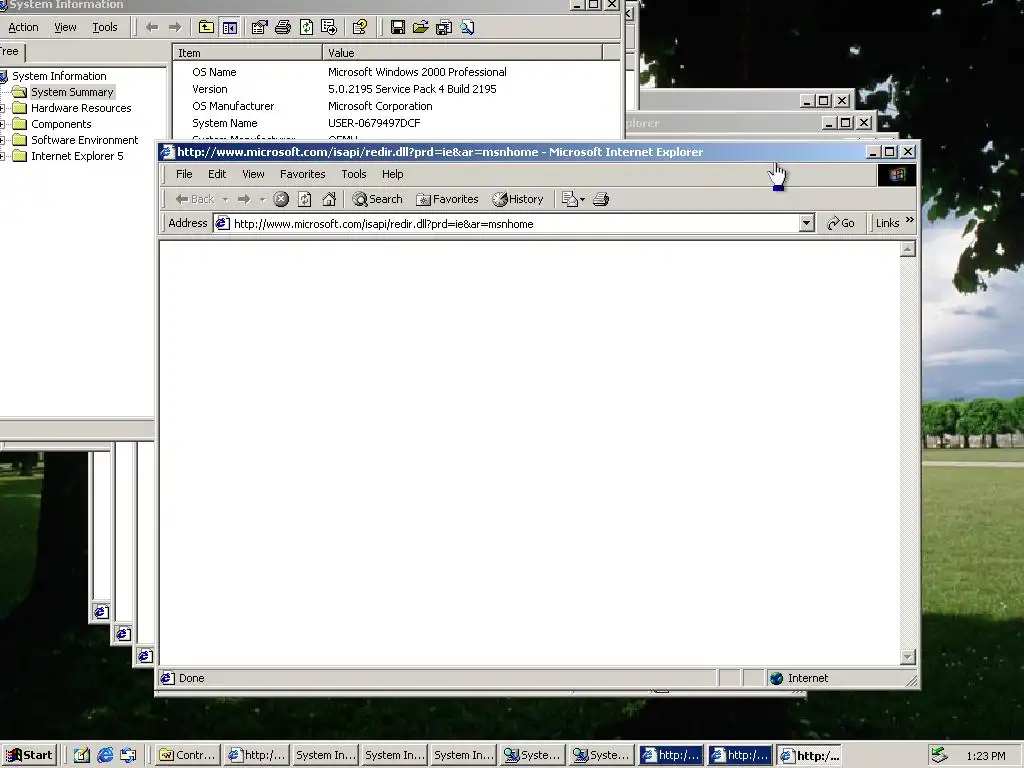The image size is (1024, 768).
Task: Toggle Show/Hide console tree in System Information
Action: 230,27
